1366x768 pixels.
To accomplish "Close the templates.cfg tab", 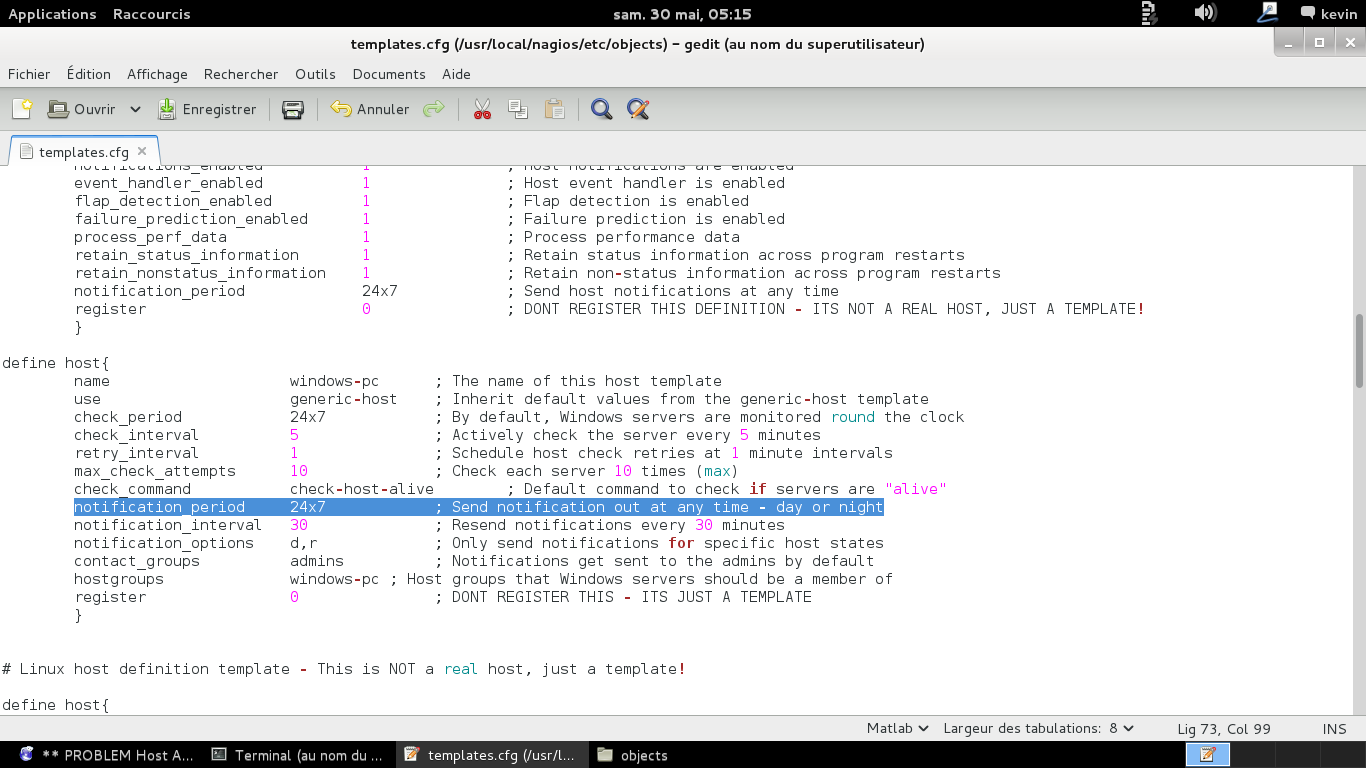I will tap(142, 152).
